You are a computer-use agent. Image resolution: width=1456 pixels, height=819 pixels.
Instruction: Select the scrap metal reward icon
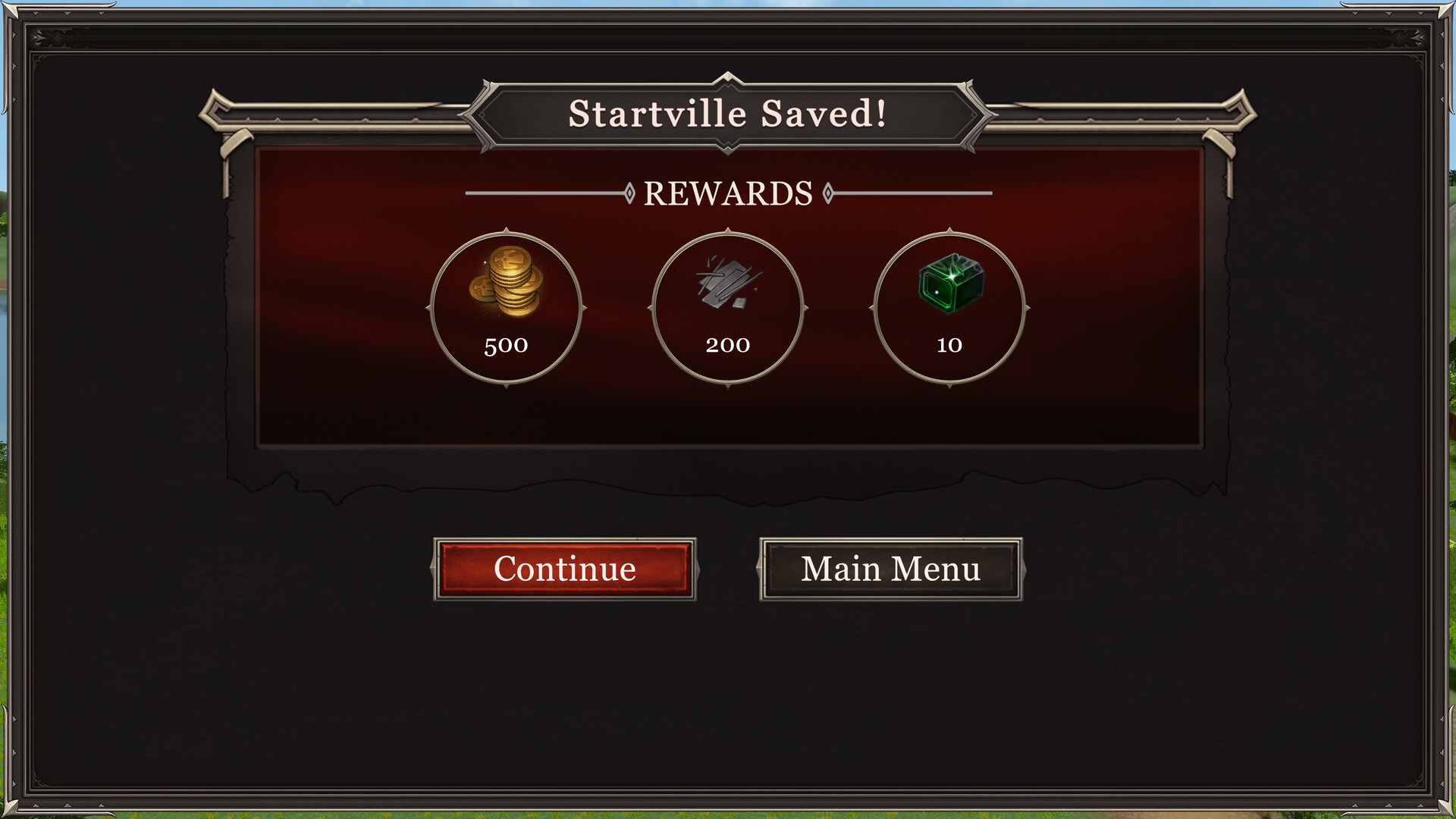click(x=728, y=282)
